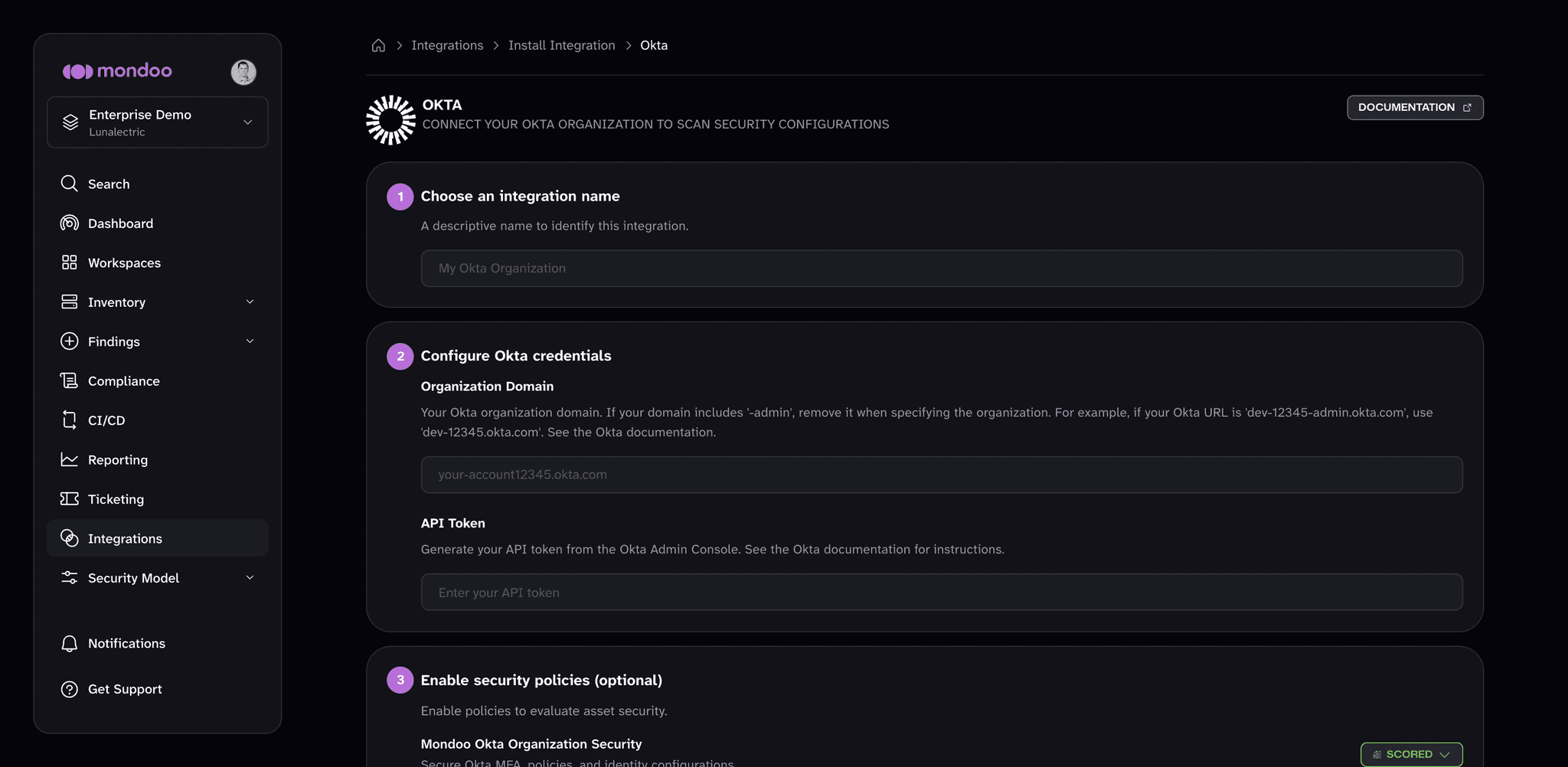
Task: Expand the Security Model chevron
Action: coord(250,578)
